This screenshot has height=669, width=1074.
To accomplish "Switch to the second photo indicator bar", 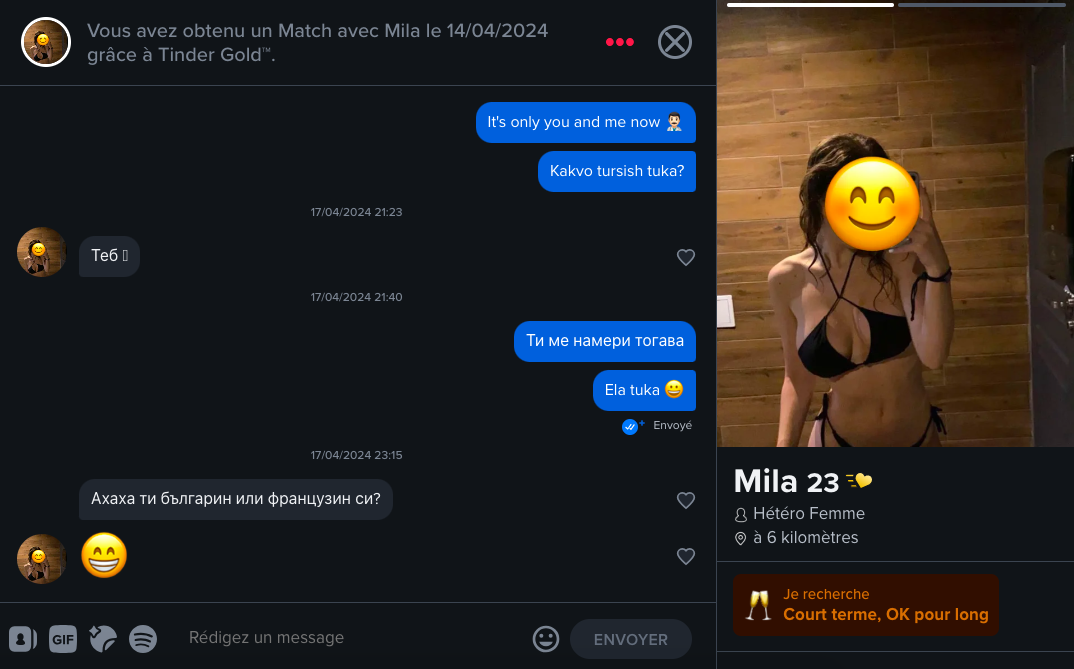I will (x=981, y=5).
